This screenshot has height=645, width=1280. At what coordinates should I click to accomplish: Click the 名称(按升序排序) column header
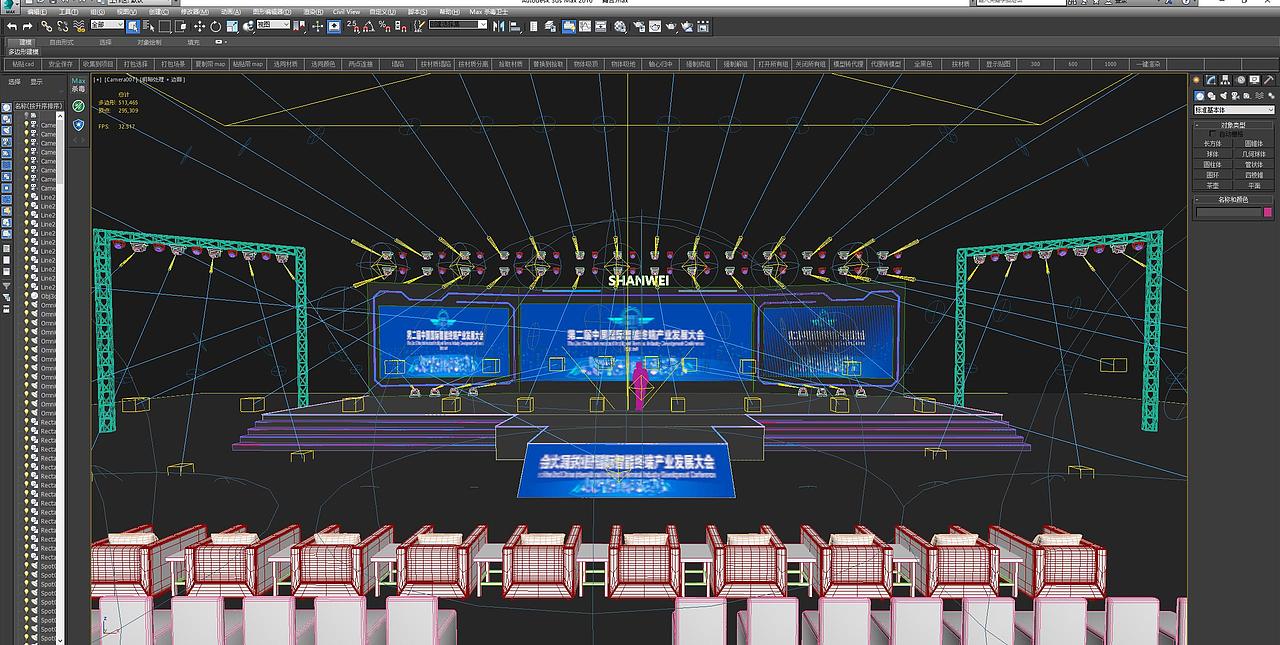38,106
